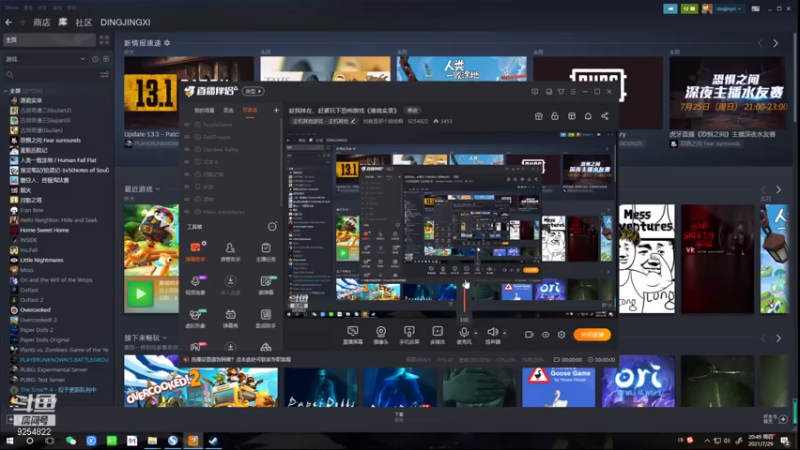The height and width of the screenshot is (450, 800).
Task: Open the Games filter dropdown in Steam sidebar
Action: point(45,59)
